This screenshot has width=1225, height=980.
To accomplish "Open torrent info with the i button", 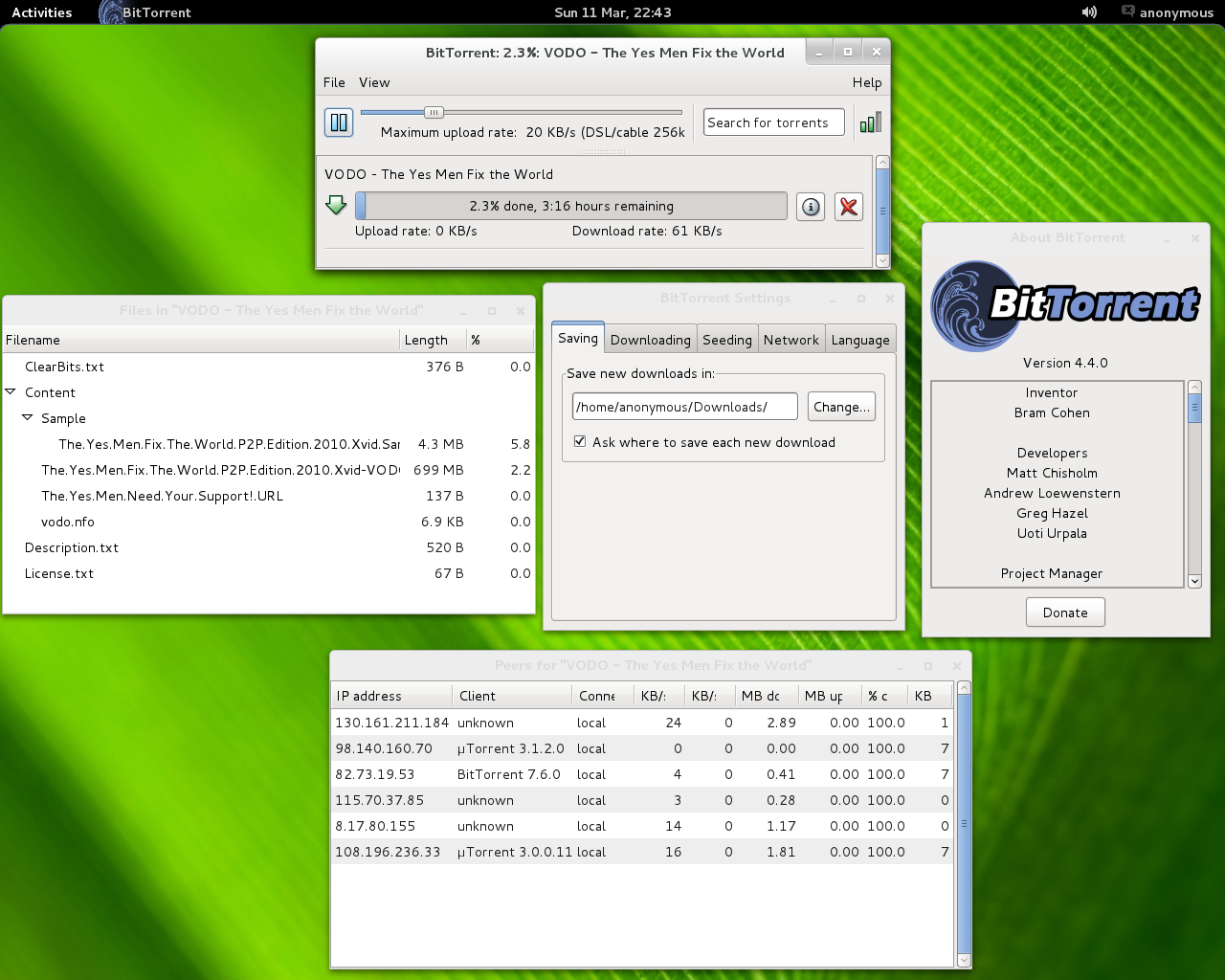I will [x=811, y=207].
